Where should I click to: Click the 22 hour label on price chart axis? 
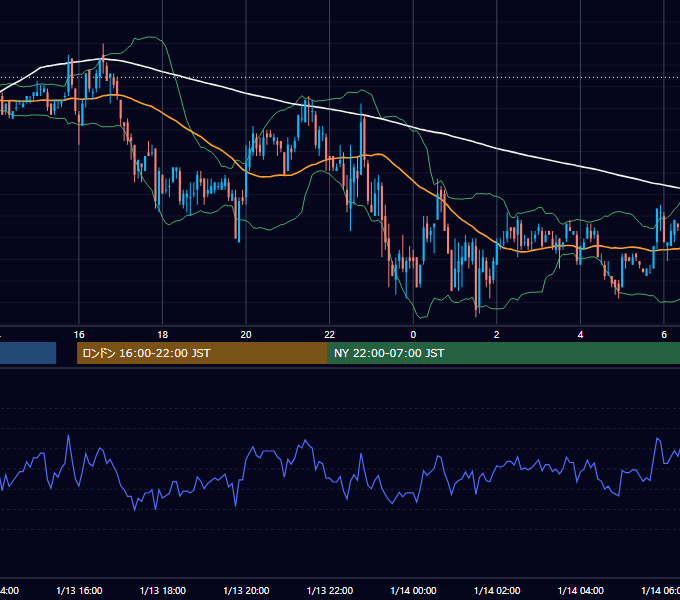point(330,335)
